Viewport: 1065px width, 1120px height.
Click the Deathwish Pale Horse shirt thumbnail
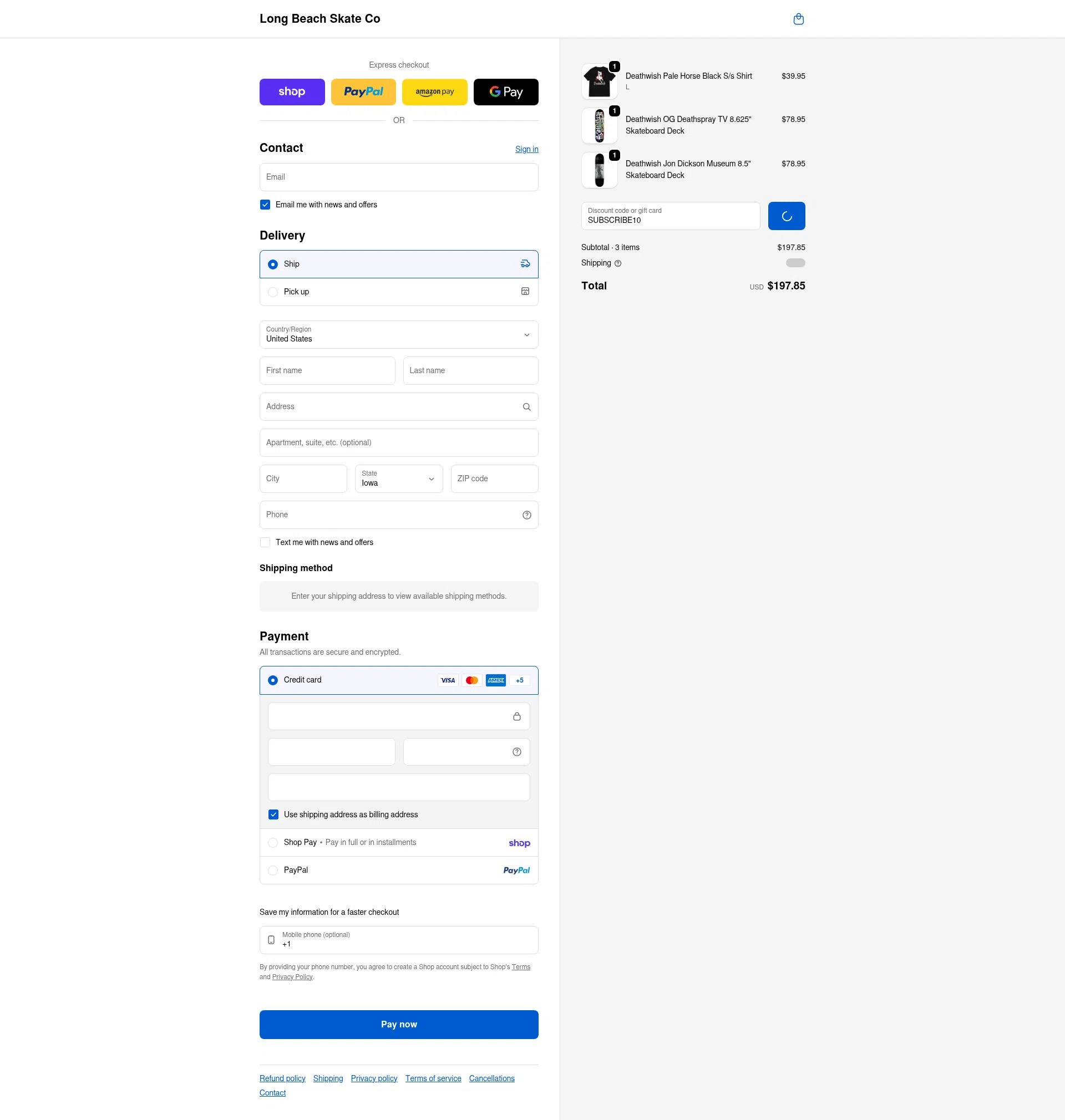[599, 80]
